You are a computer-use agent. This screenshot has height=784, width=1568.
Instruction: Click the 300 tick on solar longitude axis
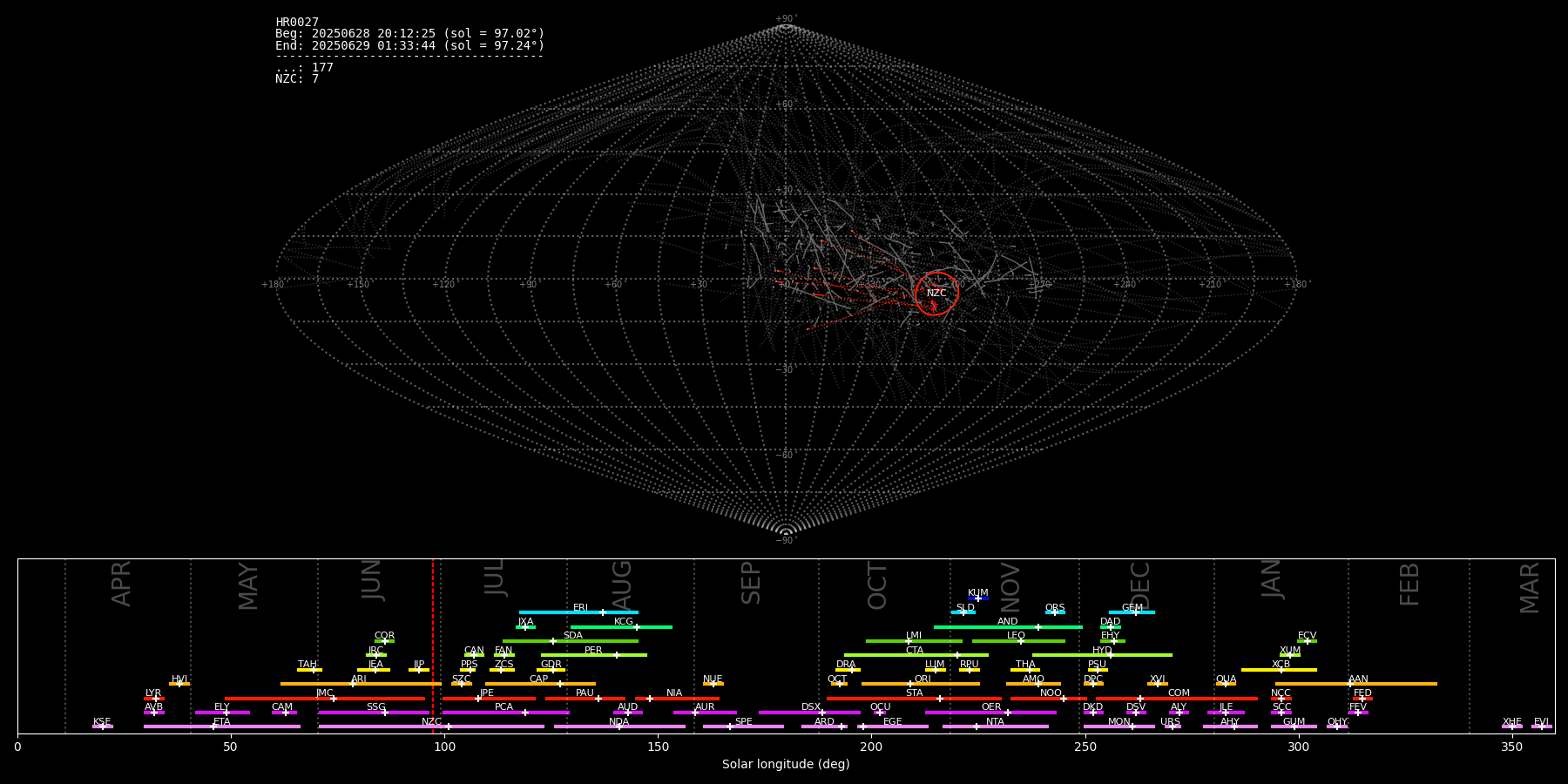point(1299,747)
